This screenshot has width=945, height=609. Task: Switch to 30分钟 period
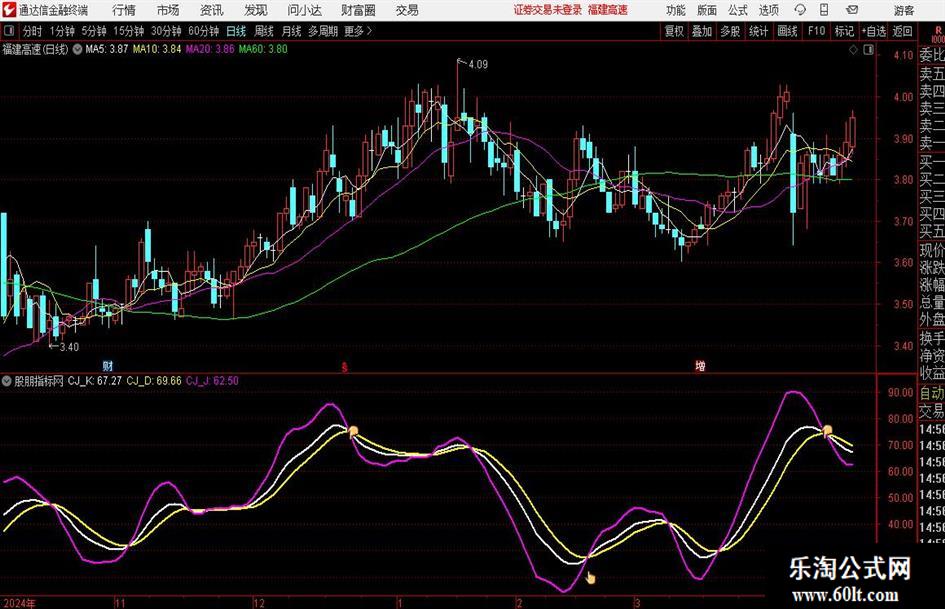coord(166,31)
